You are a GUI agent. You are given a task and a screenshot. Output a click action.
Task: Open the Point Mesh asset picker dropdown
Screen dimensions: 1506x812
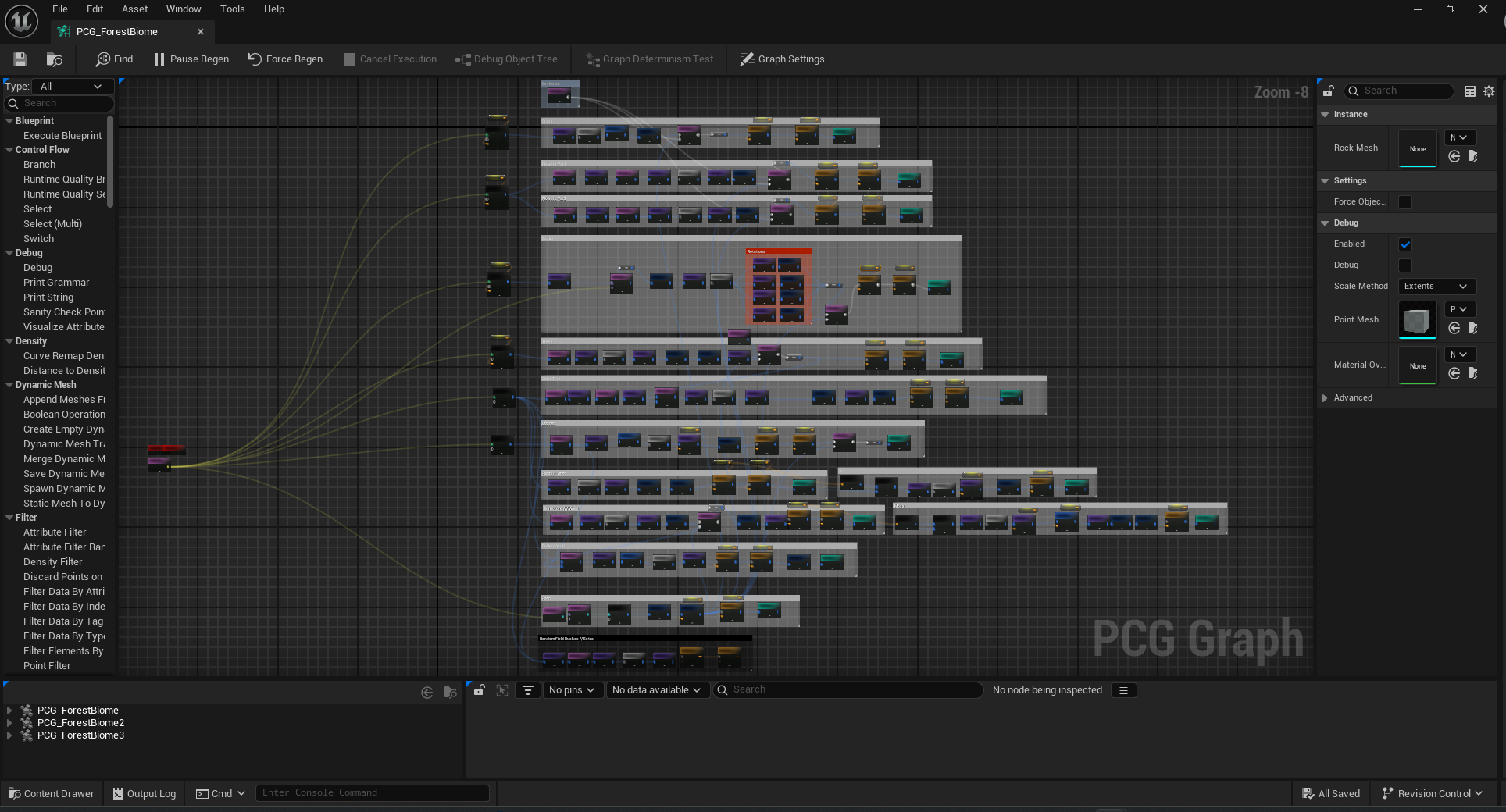pos(1459,310)
